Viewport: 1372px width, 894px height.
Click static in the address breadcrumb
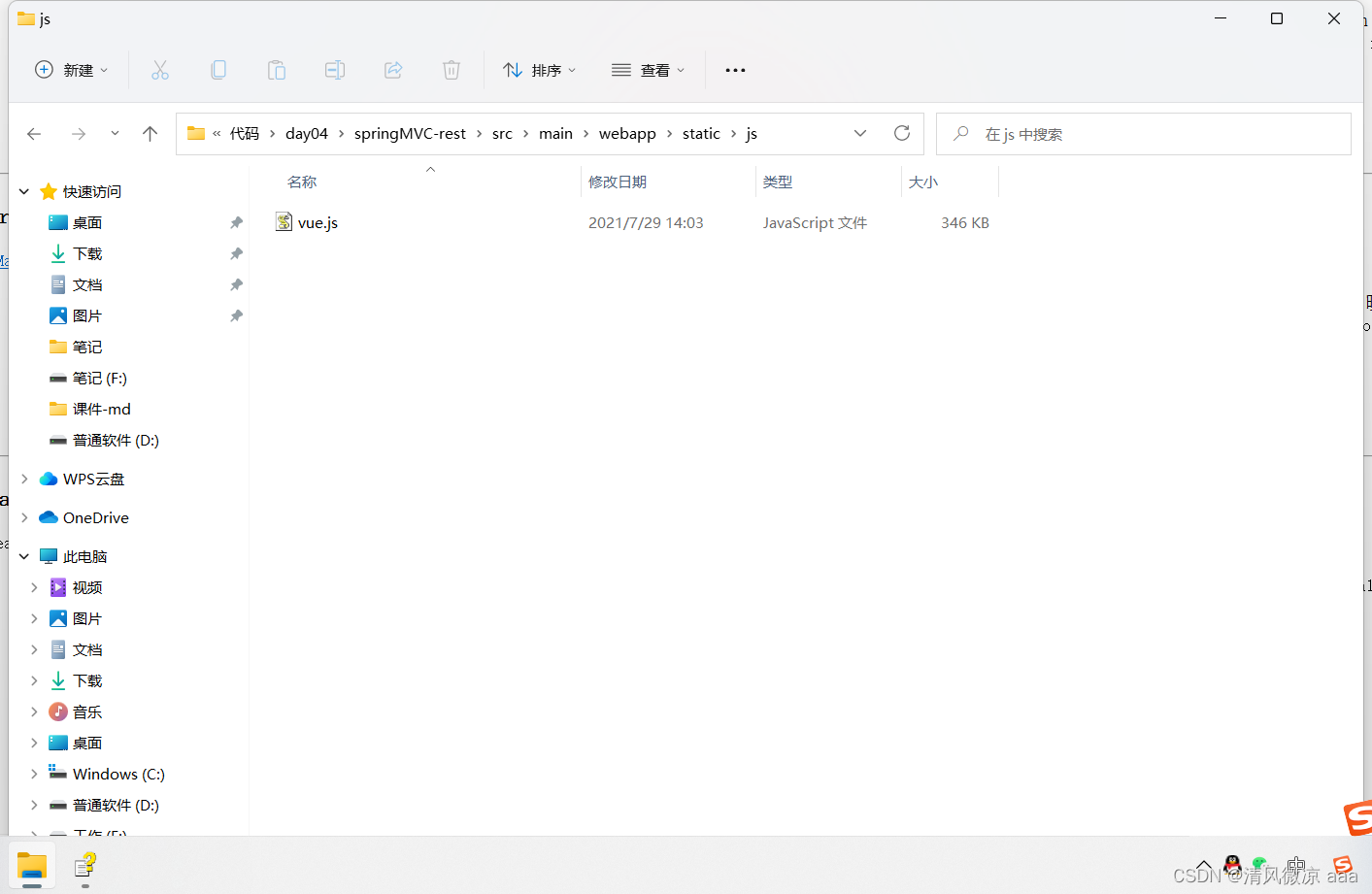click(x=701, y=133)
